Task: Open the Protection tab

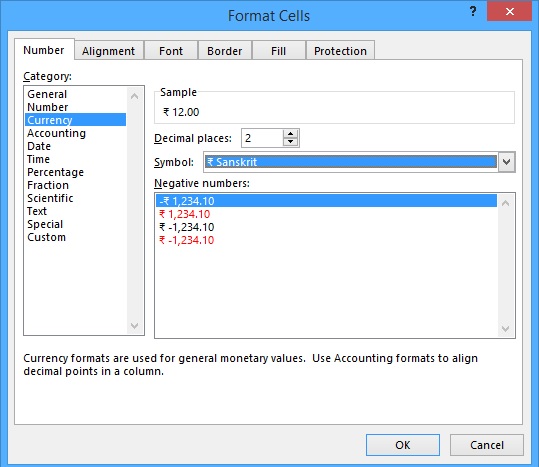Action: click(340, 51)
